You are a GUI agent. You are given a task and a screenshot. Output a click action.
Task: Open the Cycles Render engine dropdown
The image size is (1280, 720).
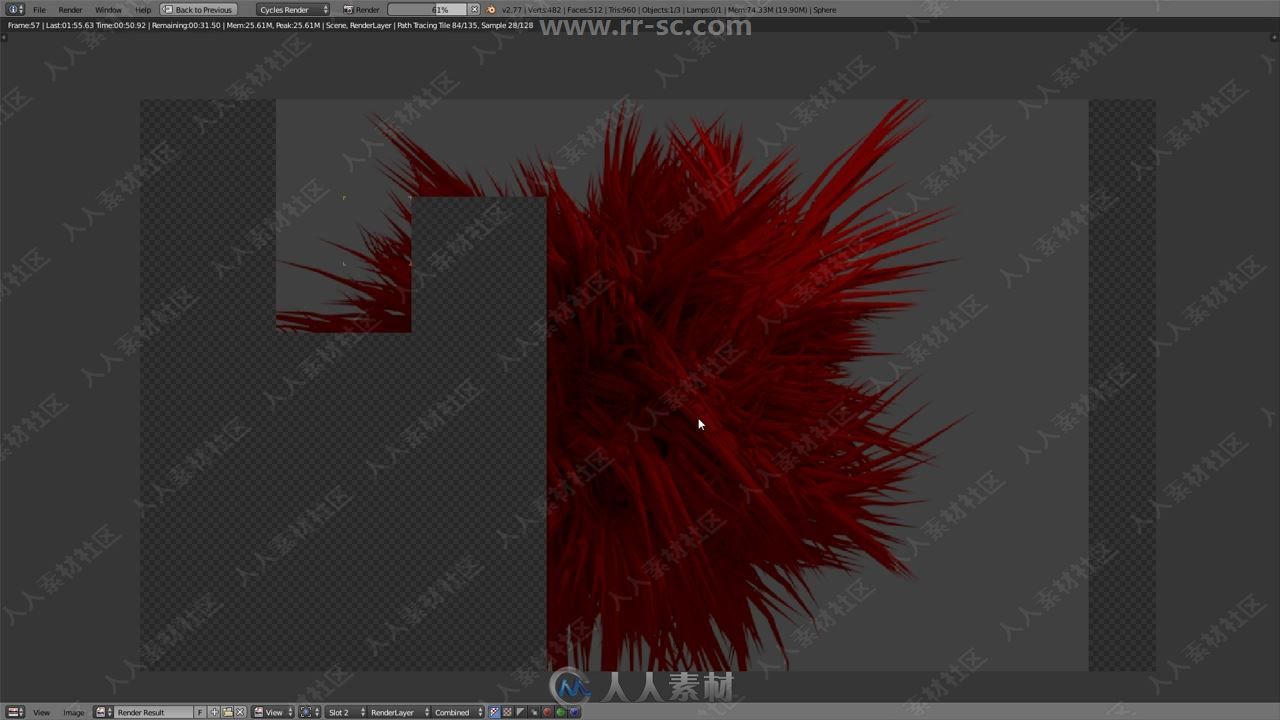click(x=293, y=10)
